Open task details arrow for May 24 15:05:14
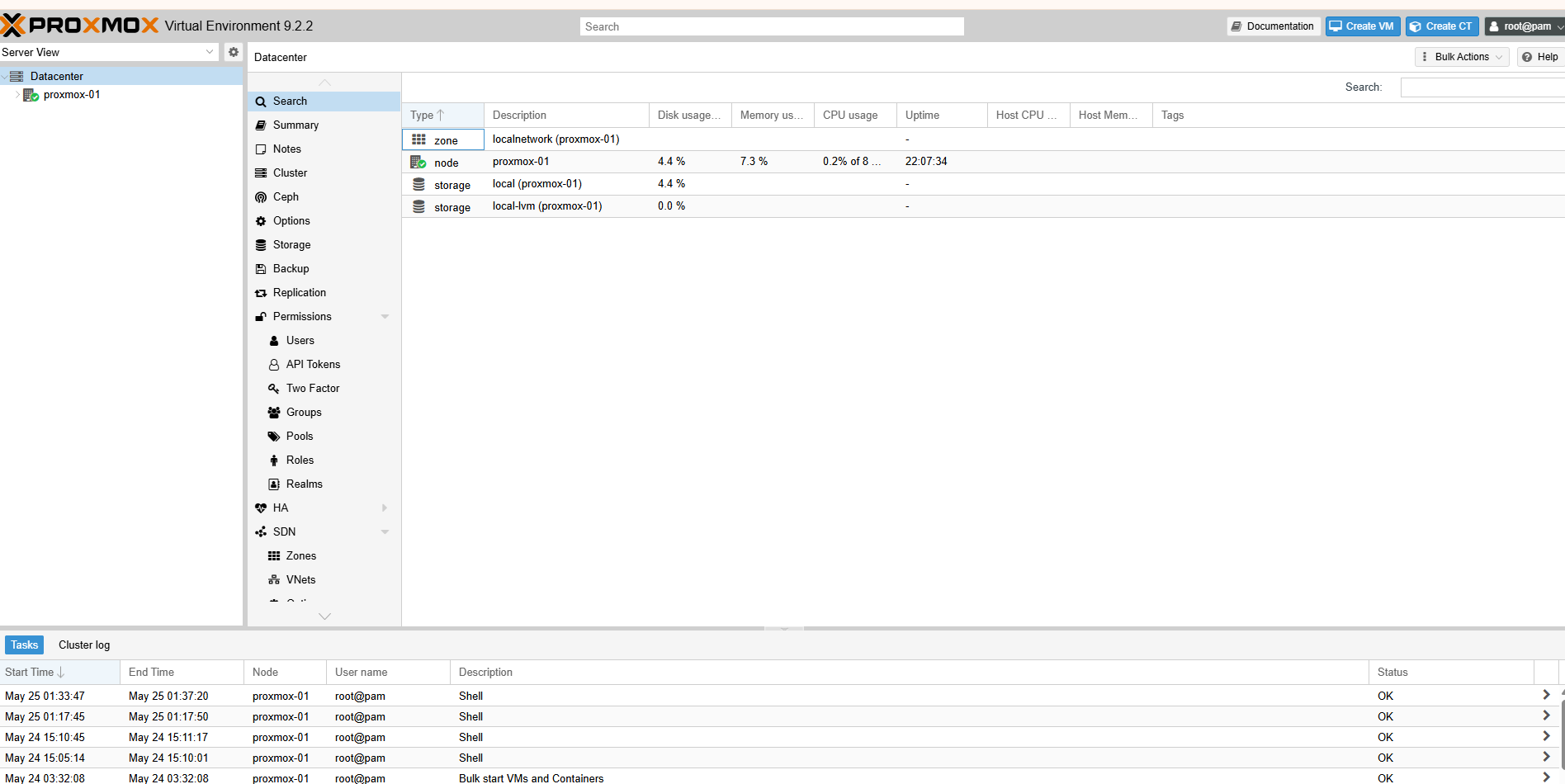The image size is (1565, 784). [1546, 758]
